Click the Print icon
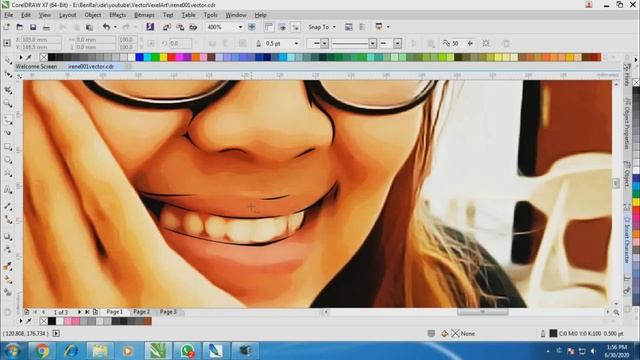This screenshot has height=360, width=640. [x=46, y=27]
